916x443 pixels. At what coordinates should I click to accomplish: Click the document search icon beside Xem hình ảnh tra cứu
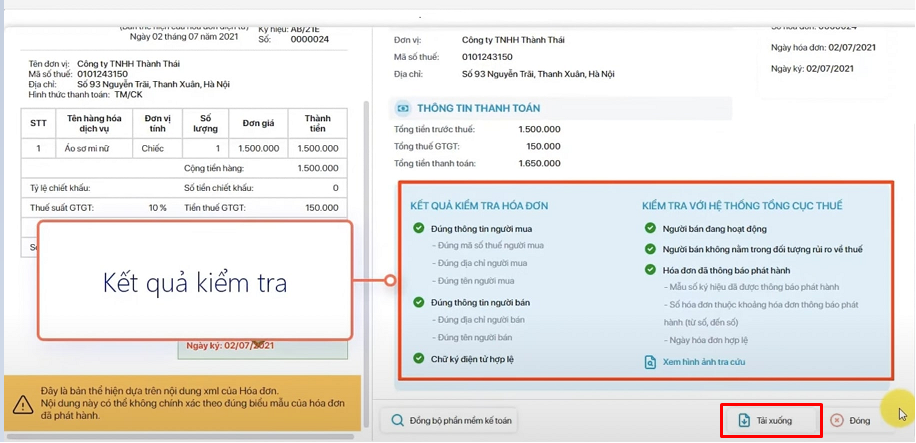pos(650,362)
